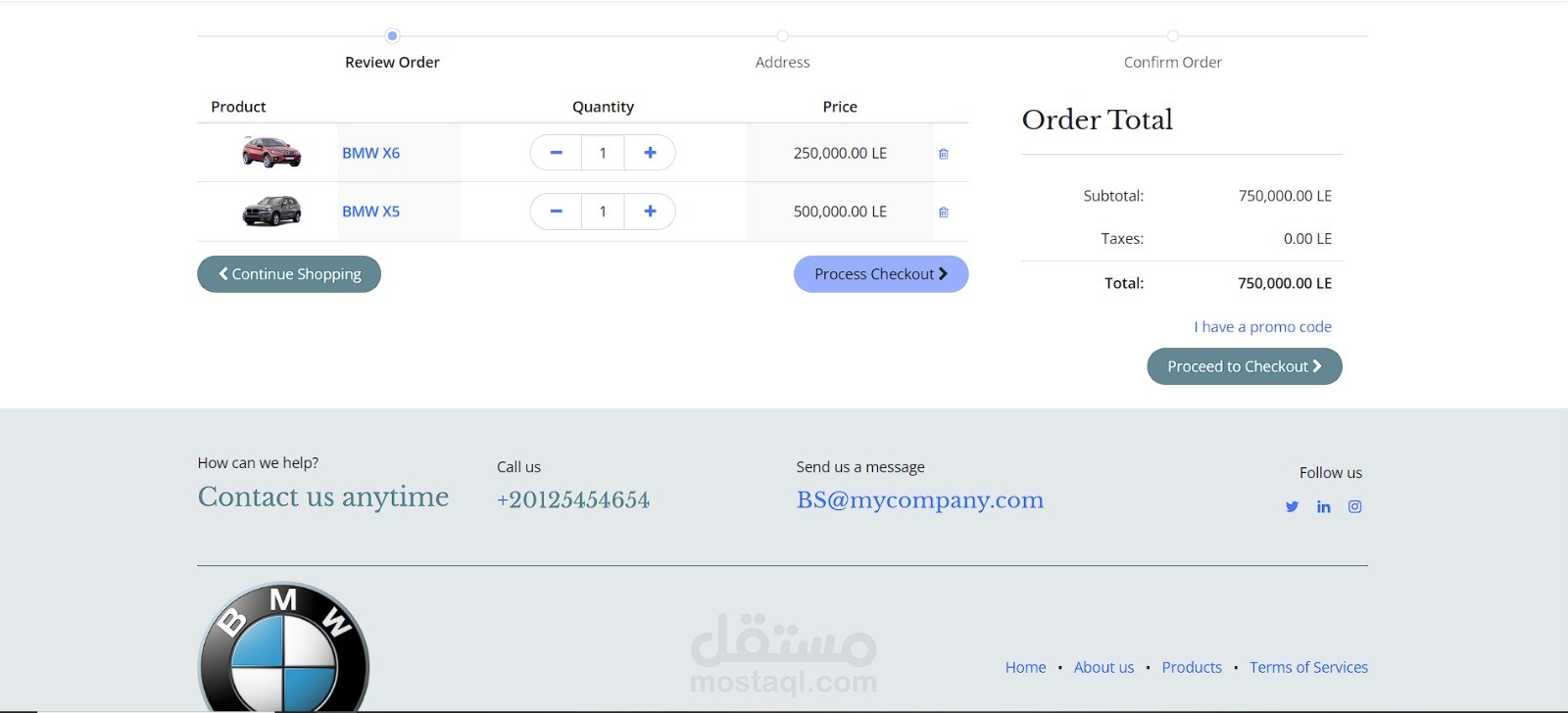
Task: Go back with Continue Shopping button
Action: [289, 274]
